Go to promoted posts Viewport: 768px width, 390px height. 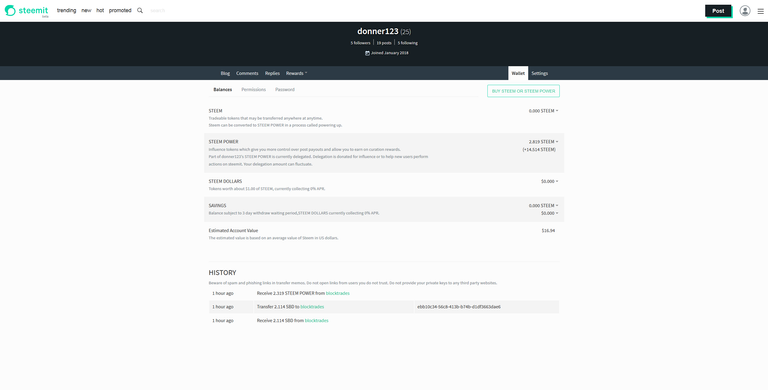(120, 10)
